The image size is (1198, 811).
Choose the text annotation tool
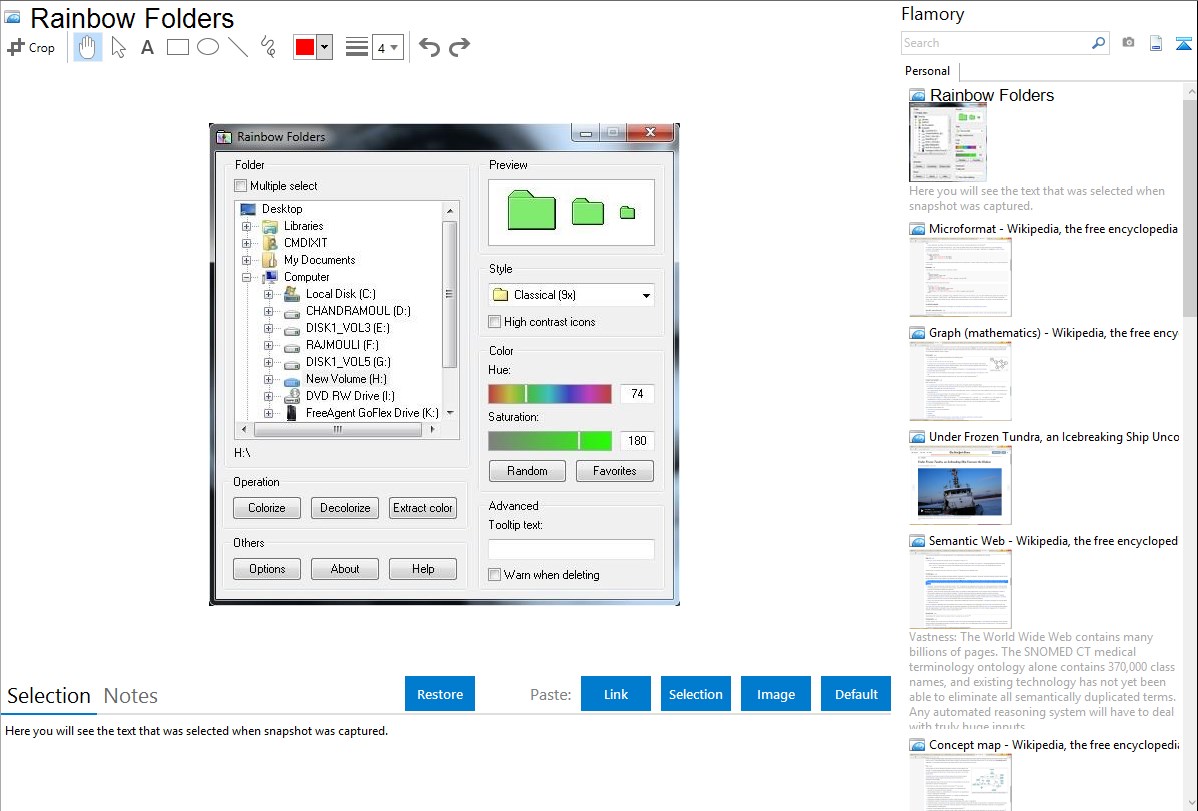point(147,47)
